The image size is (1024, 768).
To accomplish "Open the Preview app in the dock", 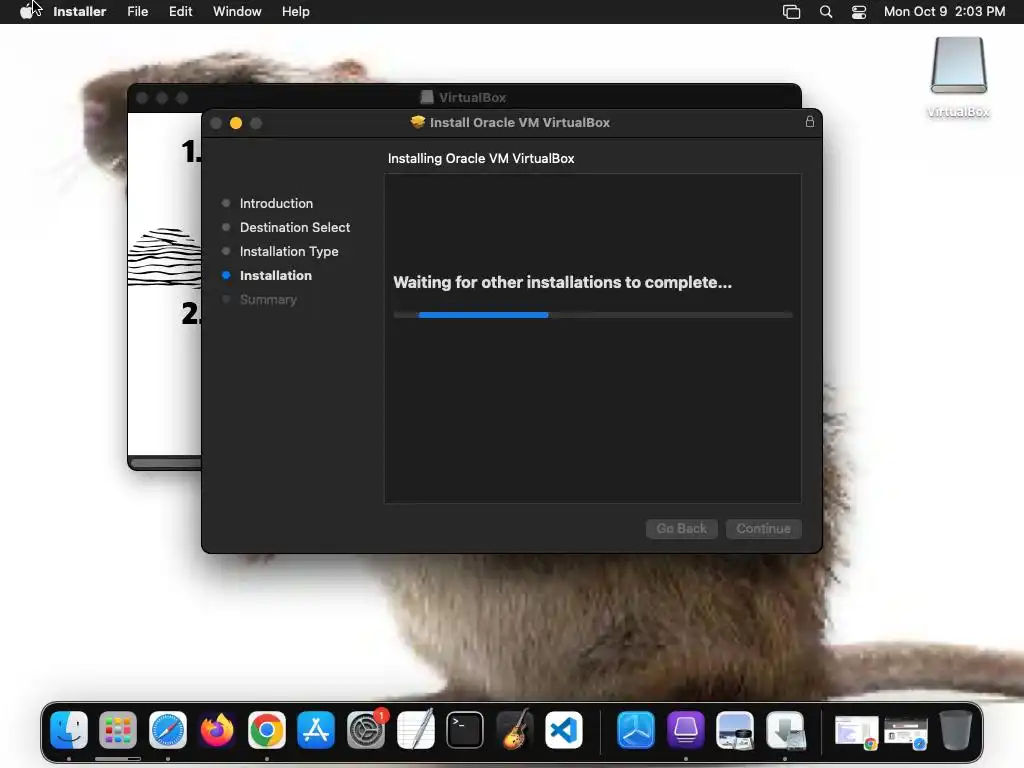I will click(x=735, y=730).
